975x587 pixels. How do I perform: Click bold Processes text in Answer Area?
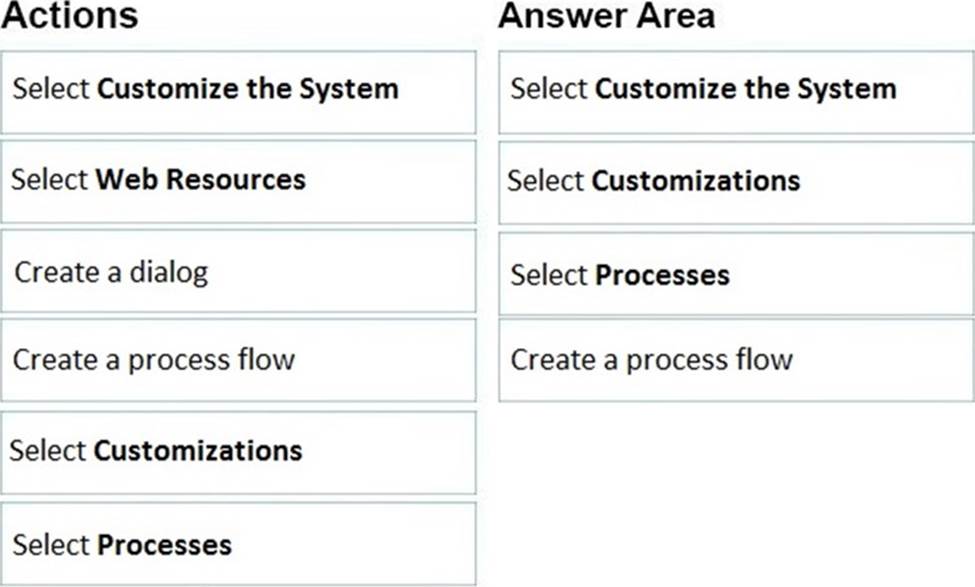point(662,275)
